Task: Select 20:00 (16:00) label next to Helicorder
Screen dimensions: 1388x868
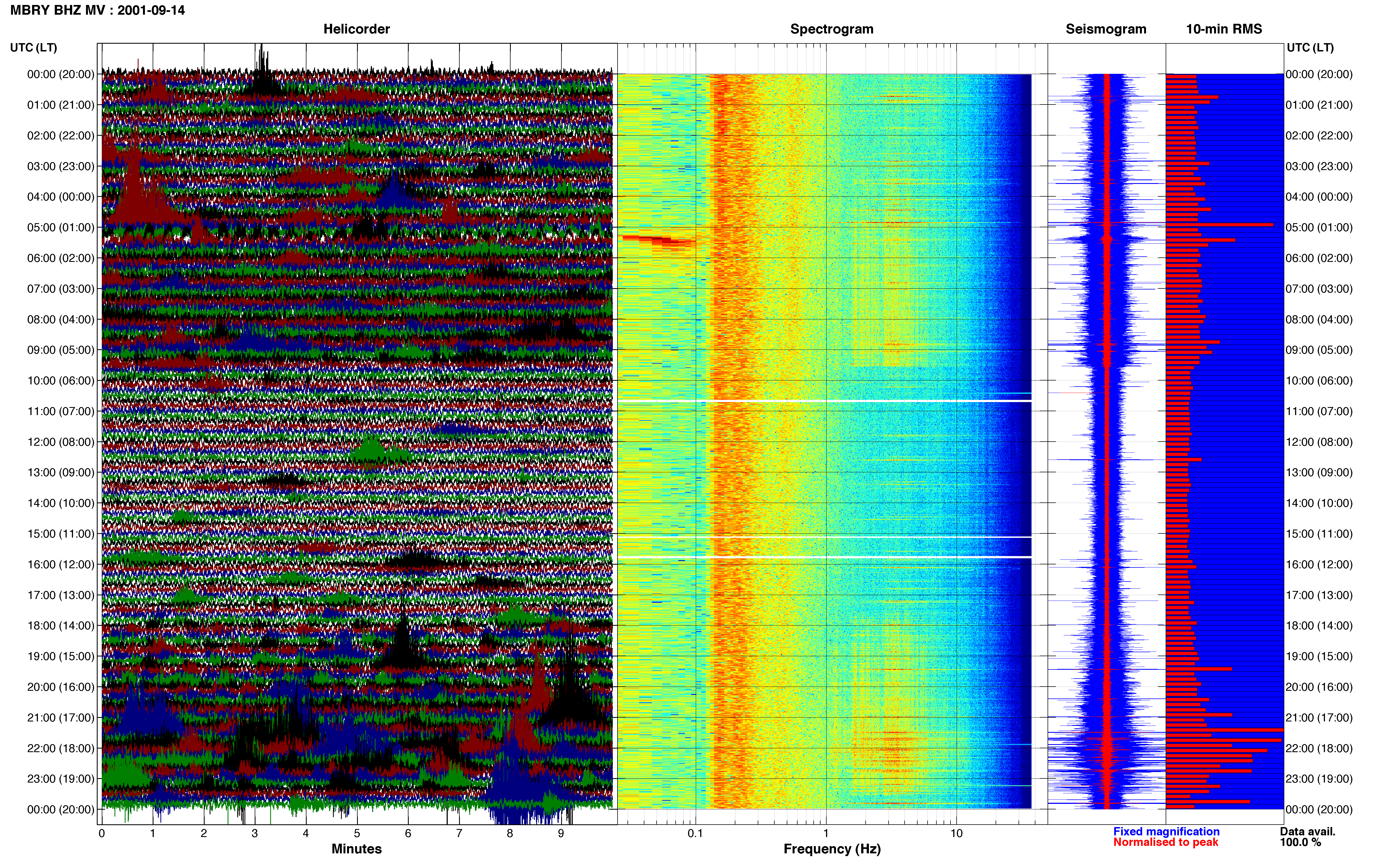Action: [61, 687]
